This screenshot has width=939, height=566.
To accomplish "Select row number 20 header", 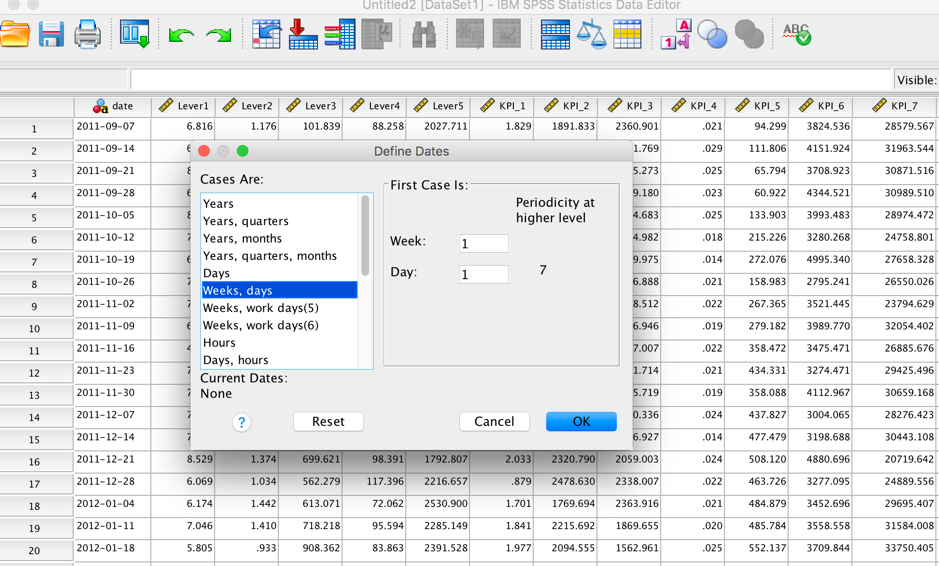I will [x=36, y=550].
